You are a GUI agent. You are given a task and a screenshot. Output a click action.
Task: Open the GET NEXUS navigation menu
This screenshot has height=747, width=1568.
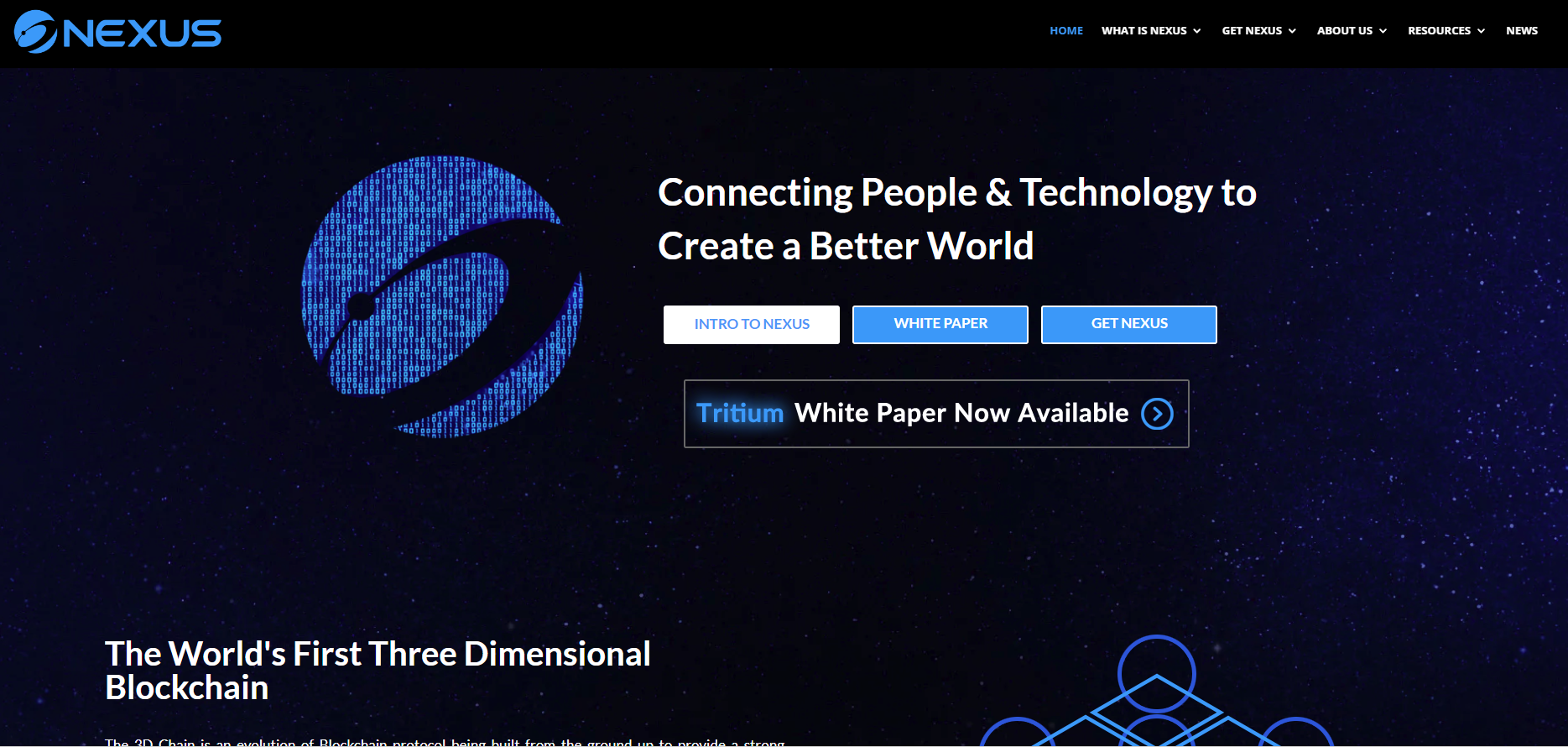coord(1252,30)
